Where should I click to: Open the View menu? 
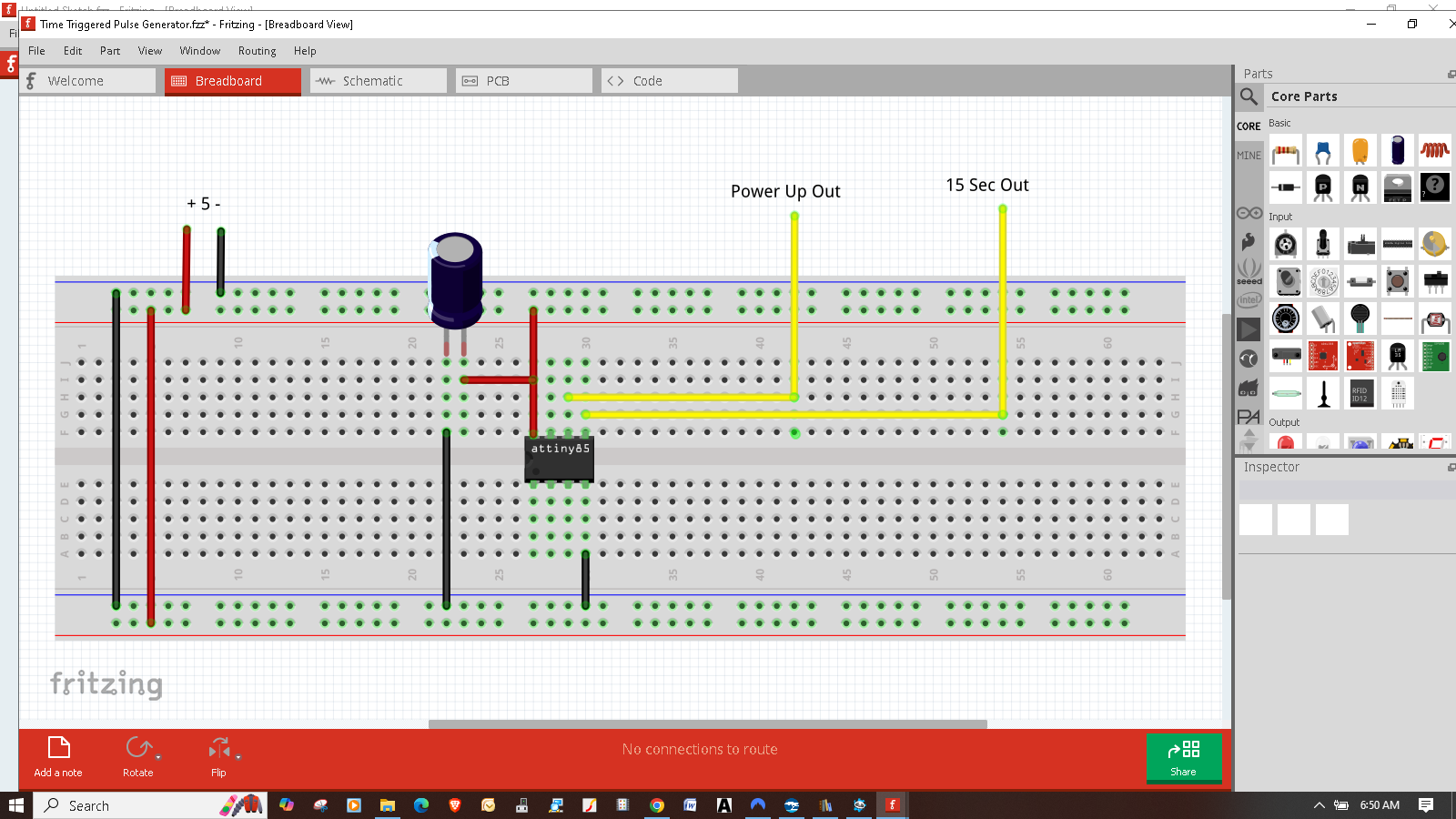150,51
